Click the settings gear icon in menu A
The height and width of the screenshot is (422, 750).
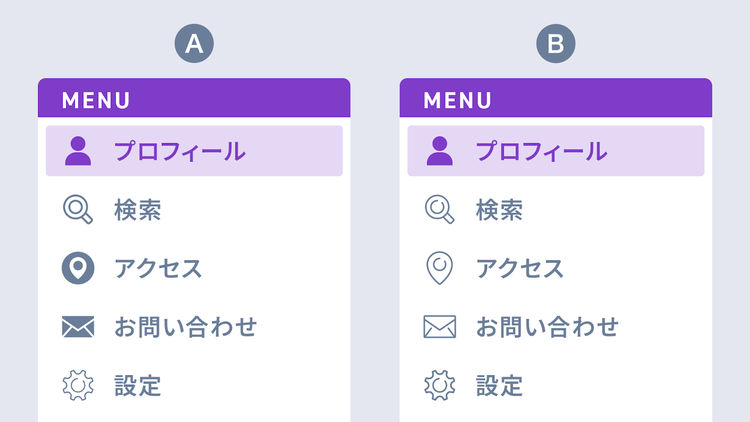coord(78,385)
